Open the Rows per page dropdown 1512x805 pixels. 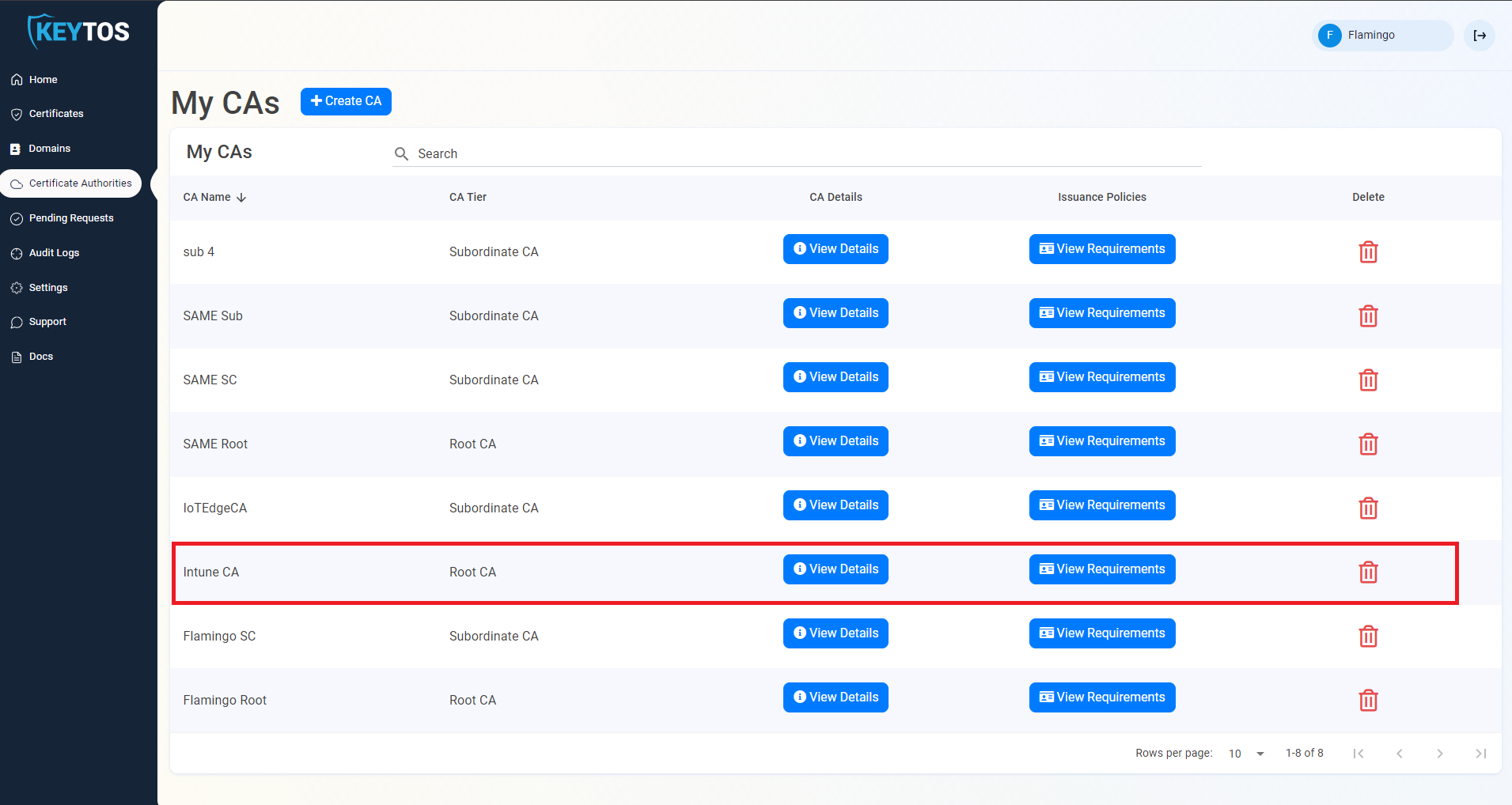1244,753
